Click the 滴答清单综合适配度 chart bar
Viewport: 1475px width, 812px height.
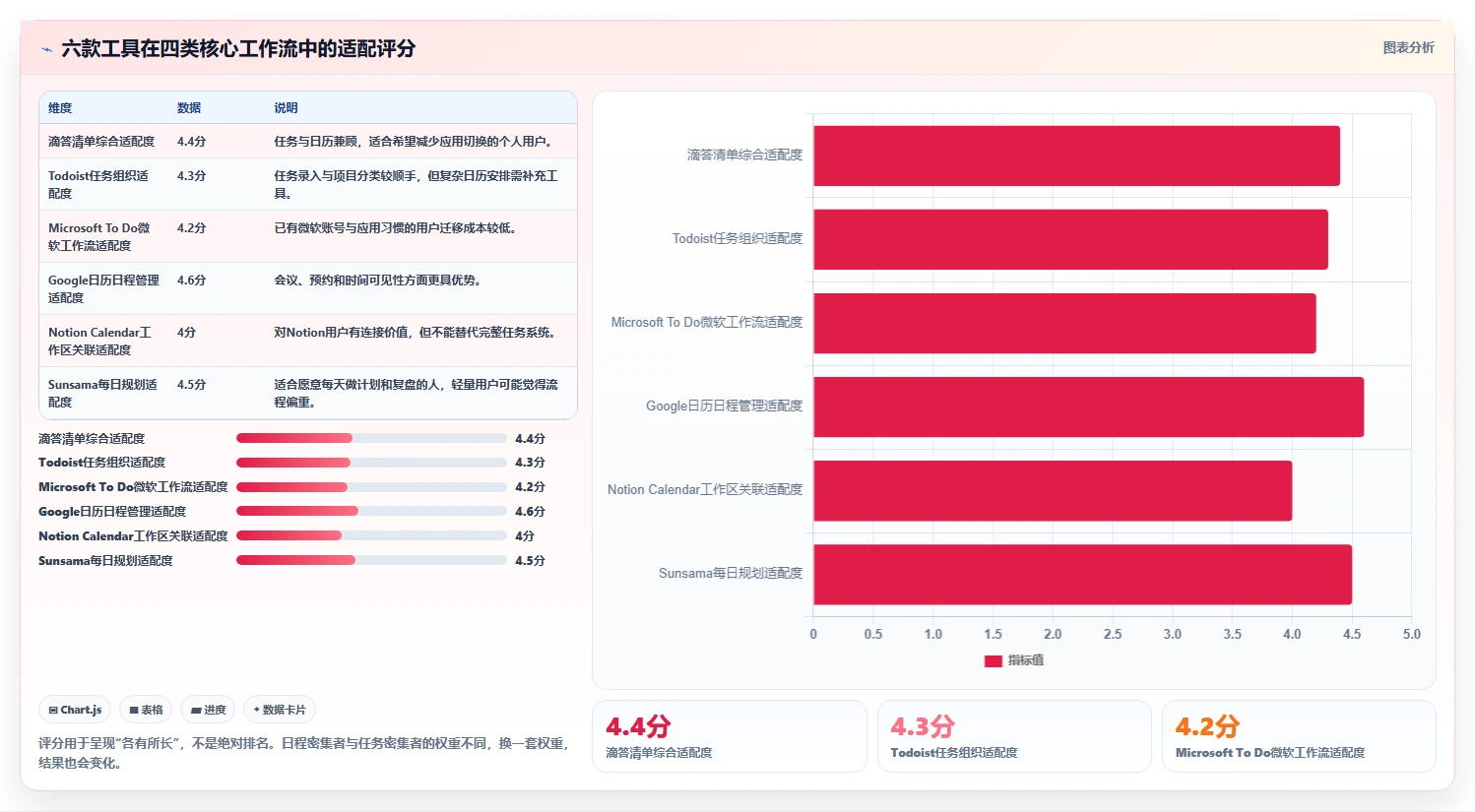(x=1076, y=156)
